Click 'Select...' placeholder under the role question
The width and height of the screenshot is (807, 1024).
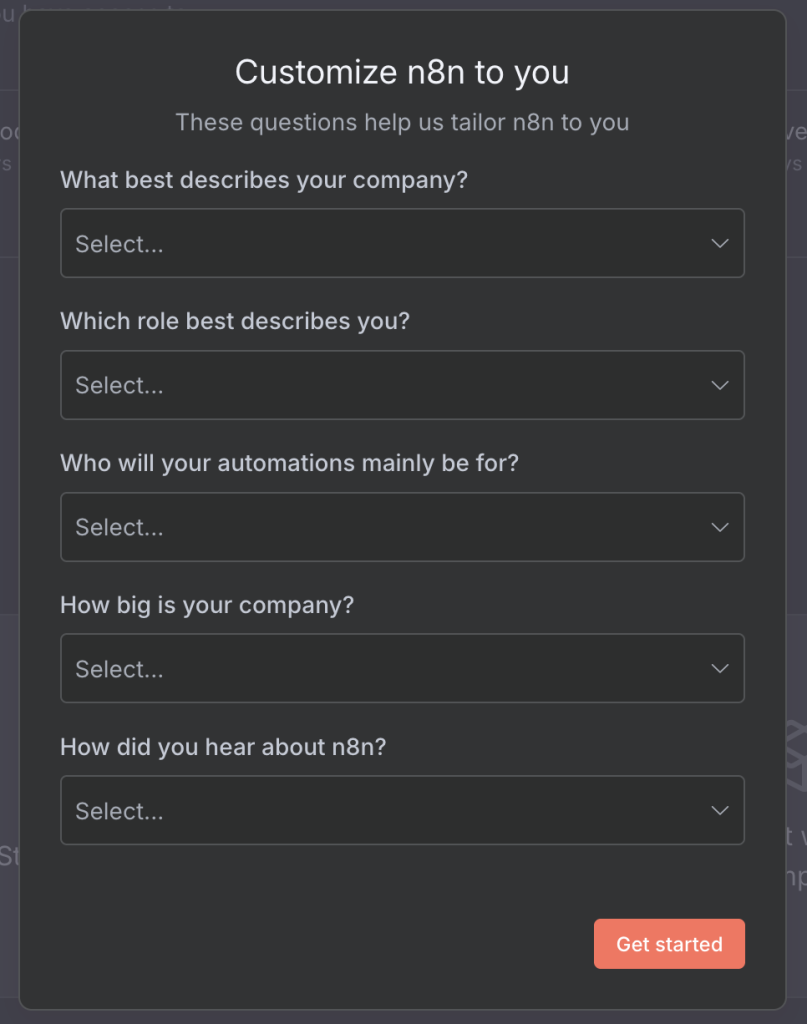coord(119,386)
